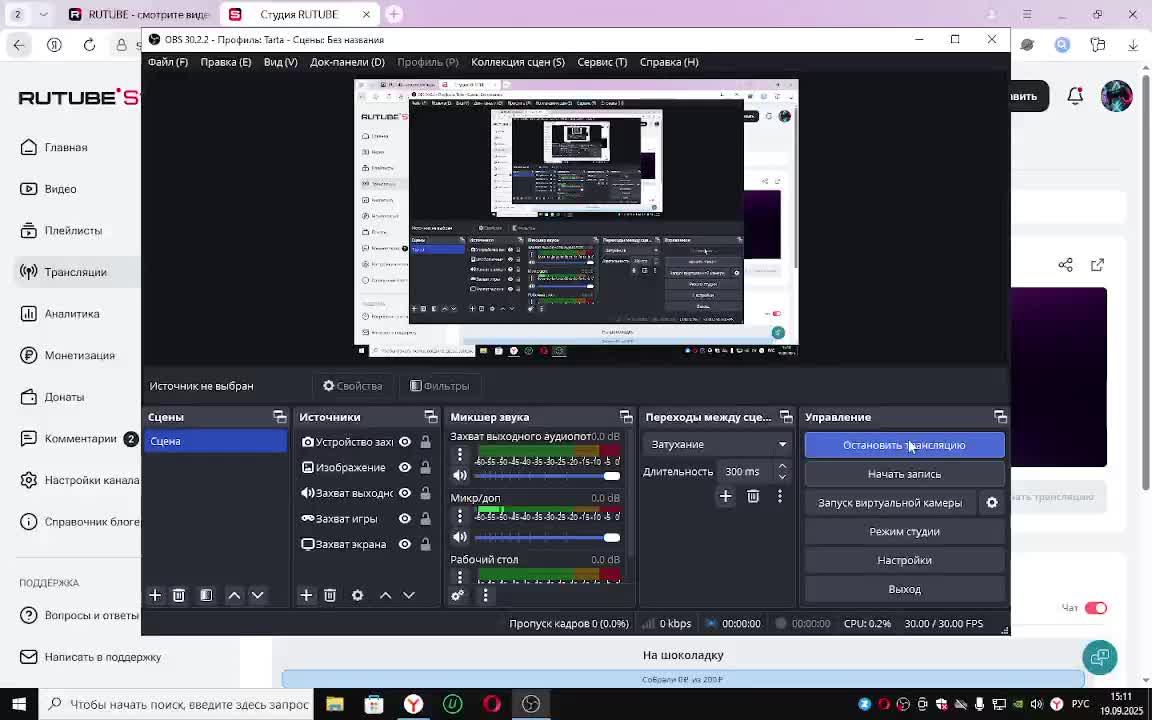Open advanced audio properties gears icon
The image size is (1152, 720).
coord(458,595)
